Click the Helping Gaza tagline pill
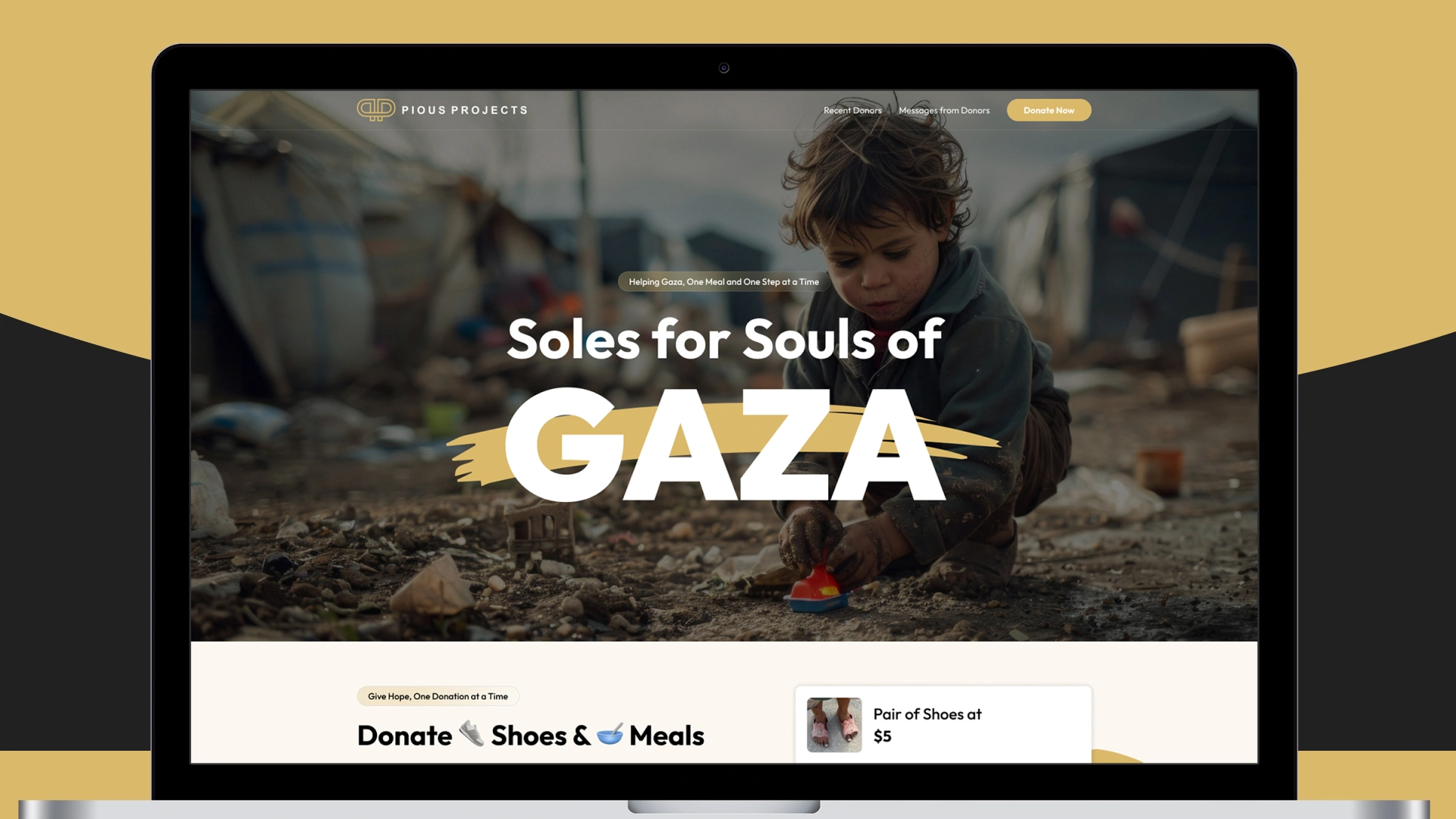The image size is (1456, 819). (723, 282)
